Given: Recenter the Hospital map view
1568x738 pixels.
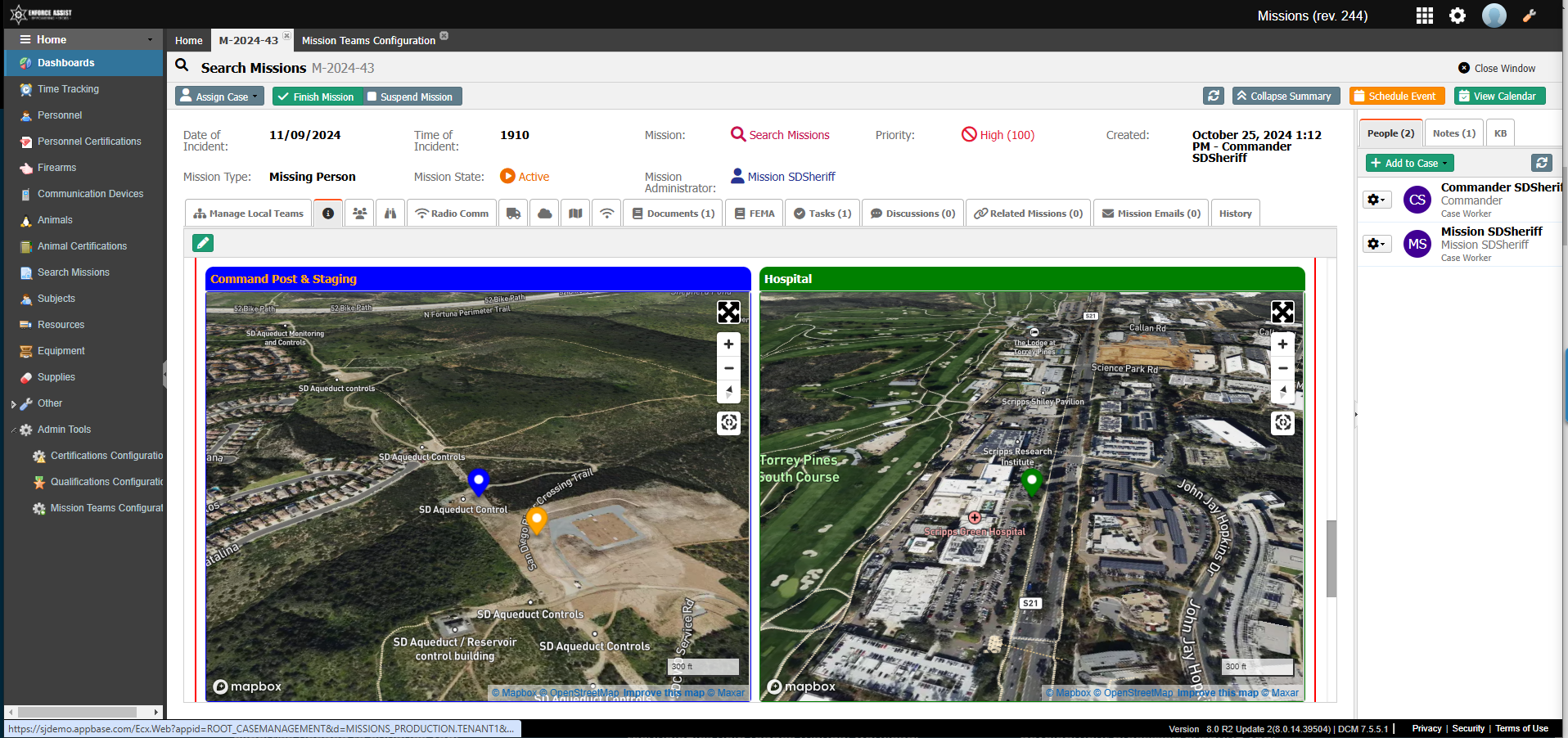Looking at the screenshot, I should (1282, 423).
